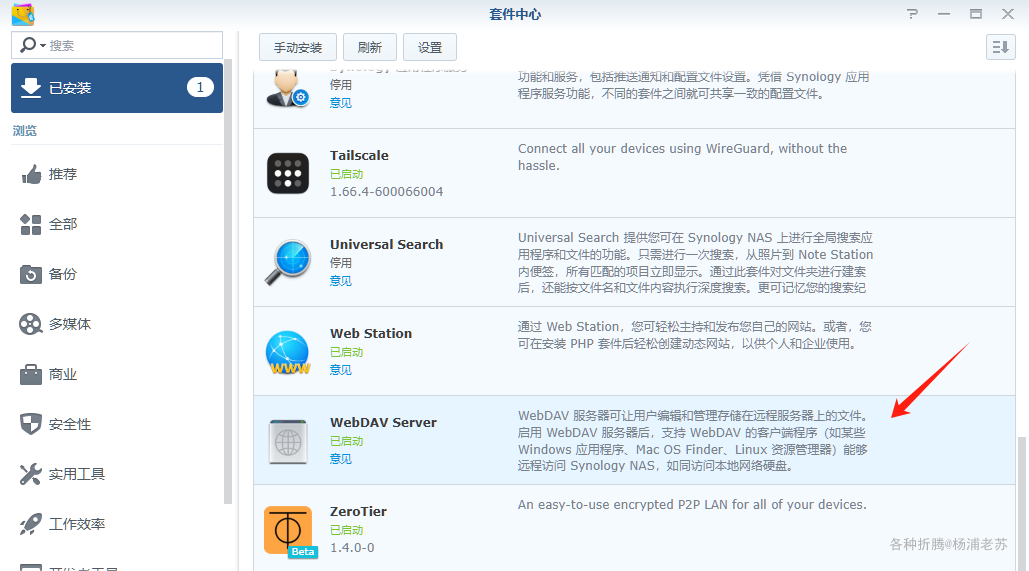Open the Tailscale package title
Viewport: 1029px width, 571px height.
(359, 156)
